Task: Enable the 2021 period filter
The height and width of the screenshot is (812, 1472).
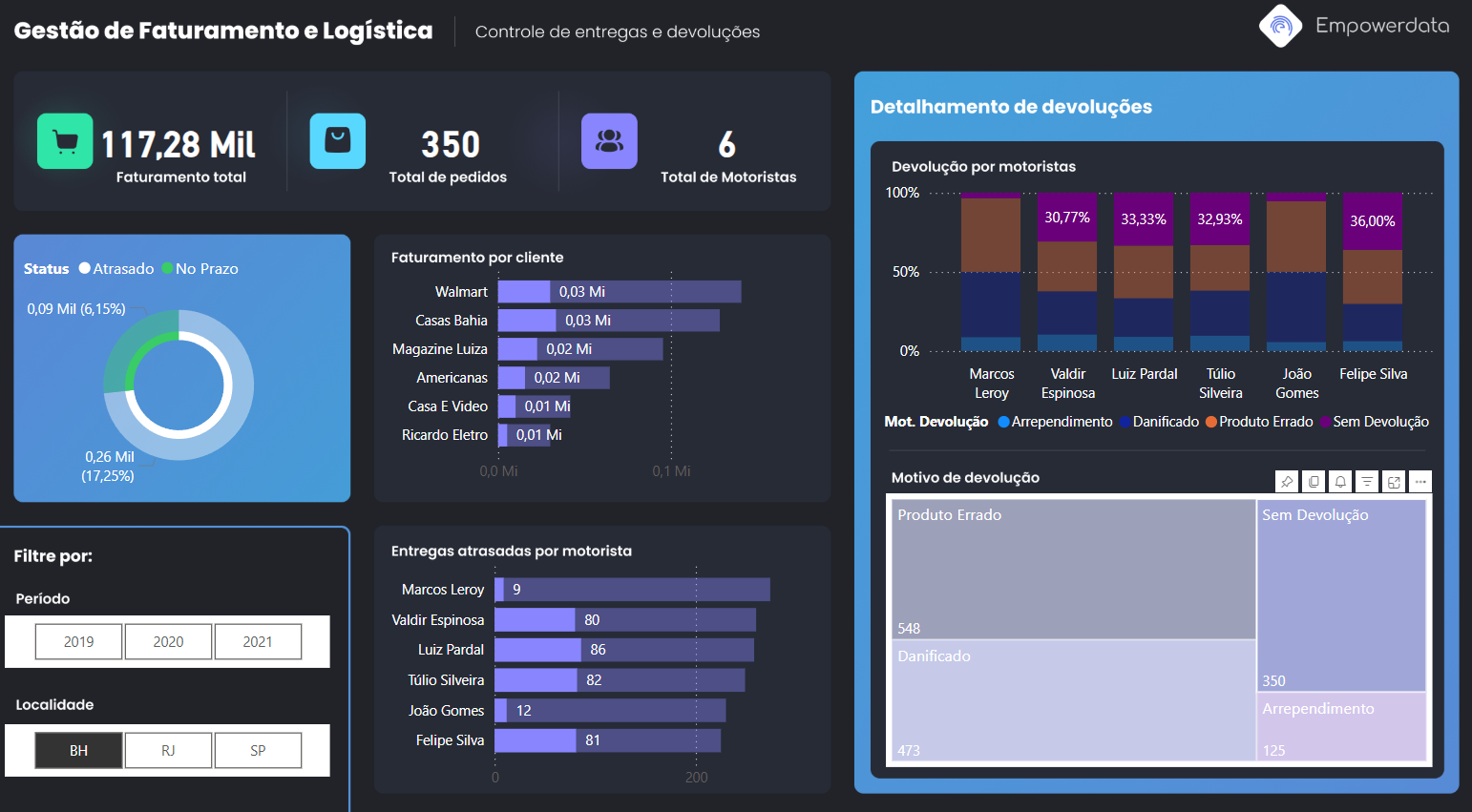Action: pos(258,642)
